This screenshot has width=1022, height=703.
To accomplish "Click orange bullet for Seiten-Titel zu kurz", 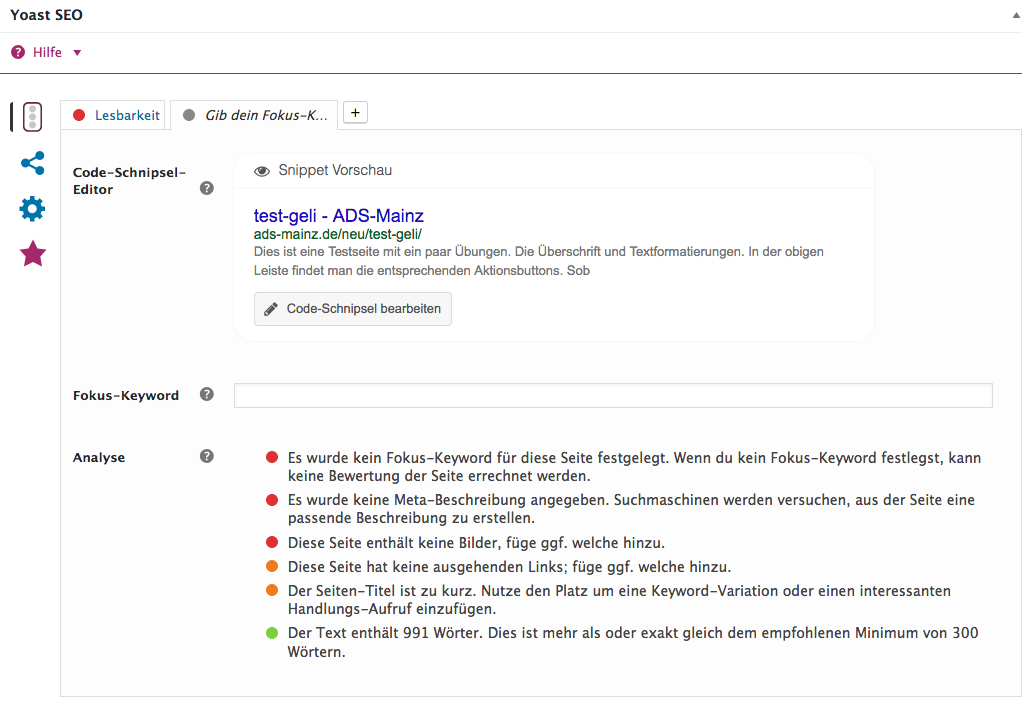I will (x=272, y=590).
